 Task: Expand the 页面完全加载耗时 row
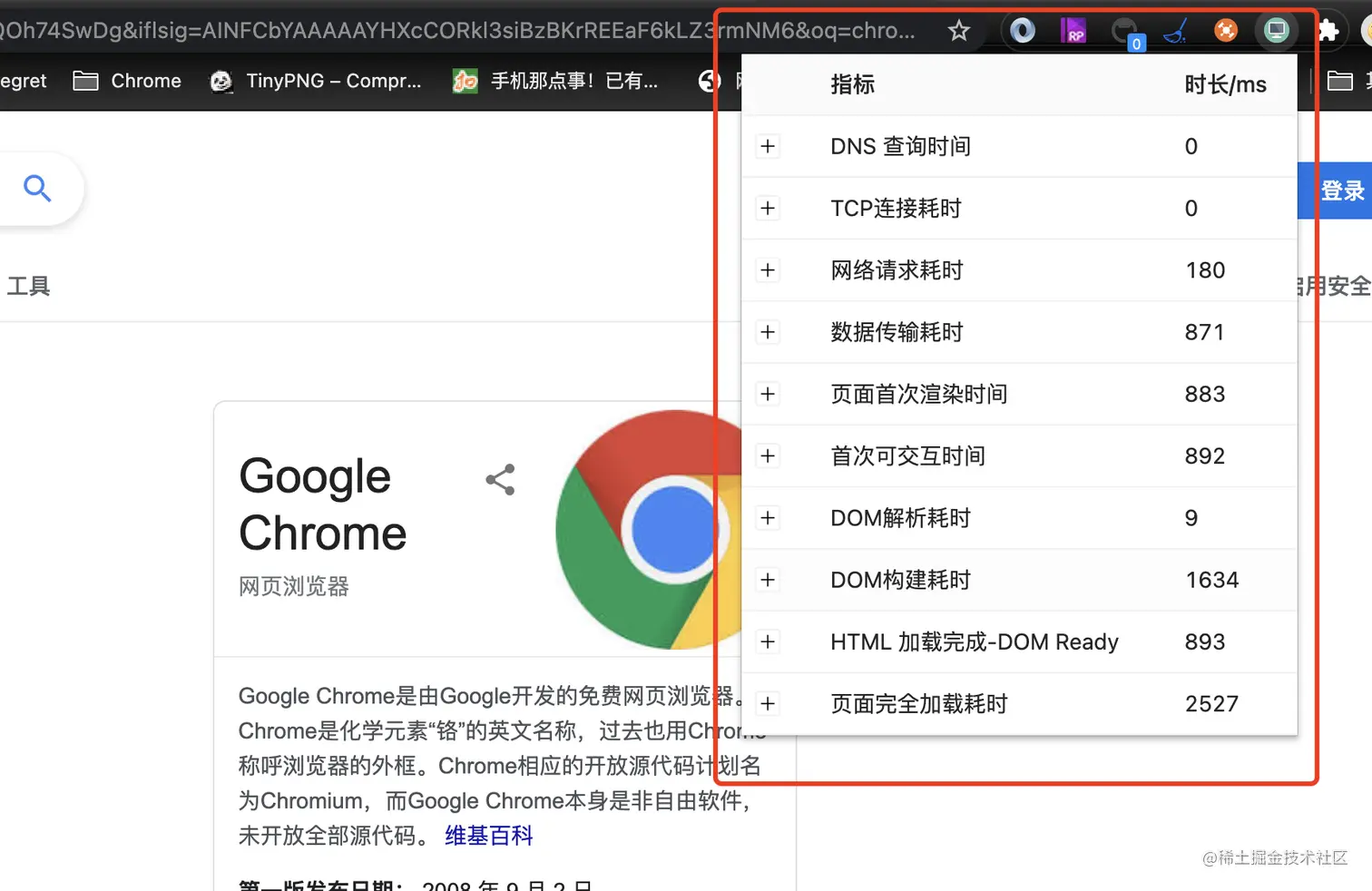tap(768, 703)
